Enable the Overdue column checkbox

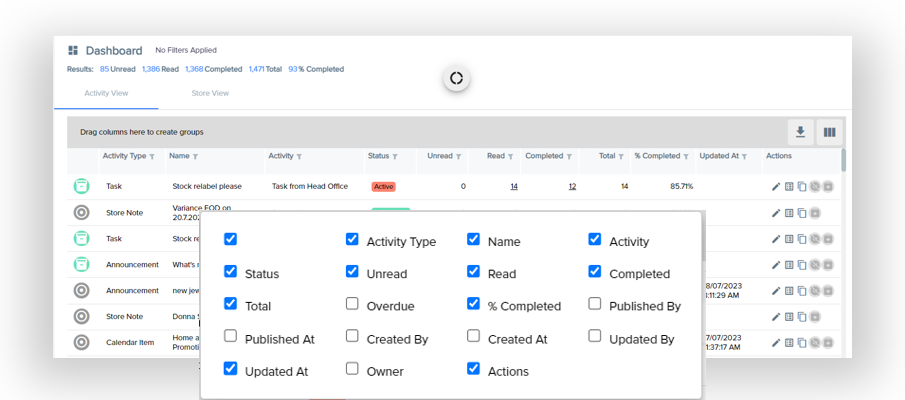(x=352, y=304)
